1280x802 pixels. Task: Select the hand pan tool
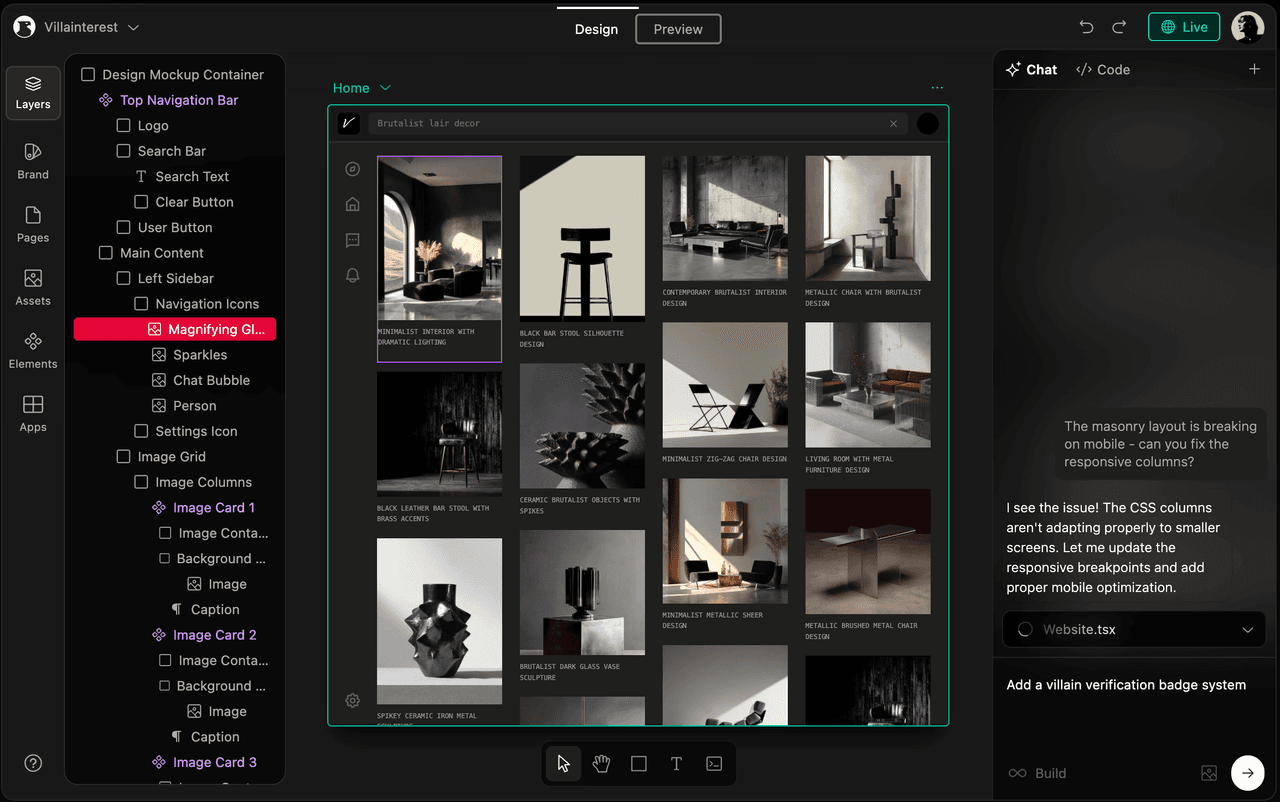[601, 764]
